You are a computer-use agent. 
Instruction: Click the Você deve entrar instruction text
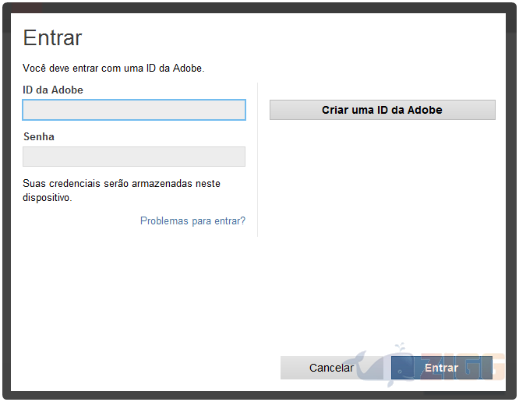[113, 68]
